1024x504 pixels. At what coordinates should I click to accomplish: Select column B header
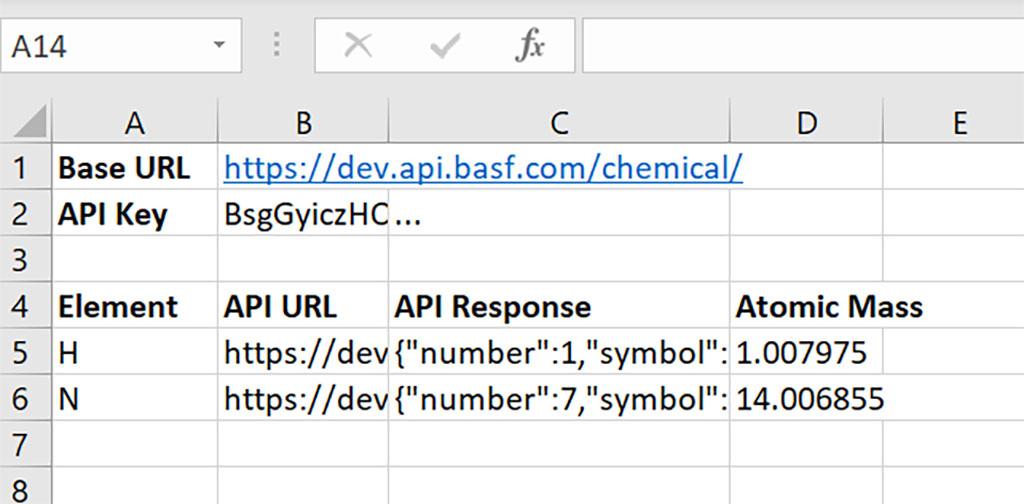point(303,122)
